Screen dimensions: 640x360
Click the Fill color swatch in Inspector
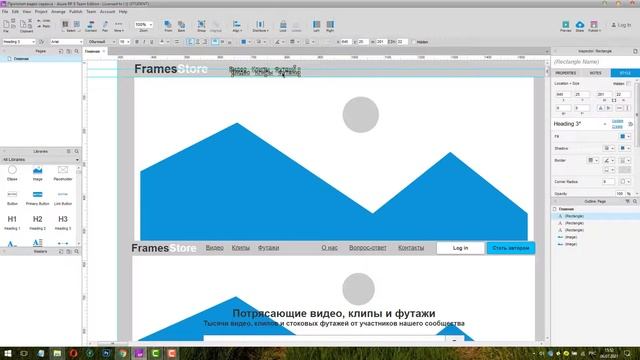(x=622, y=136)
